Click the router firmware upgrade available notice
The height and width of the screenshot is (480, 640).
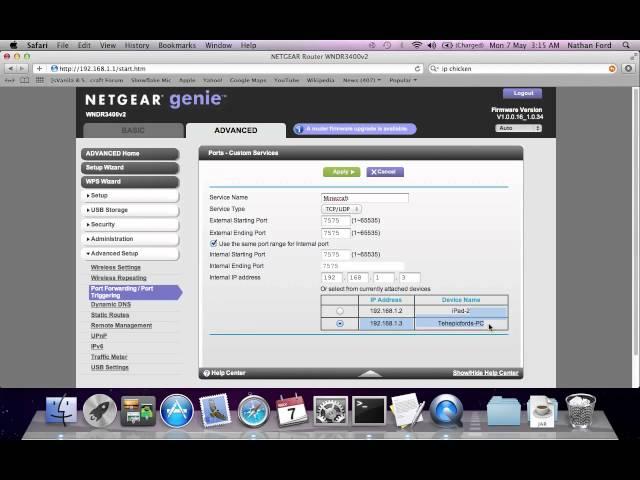coord(354,129)
